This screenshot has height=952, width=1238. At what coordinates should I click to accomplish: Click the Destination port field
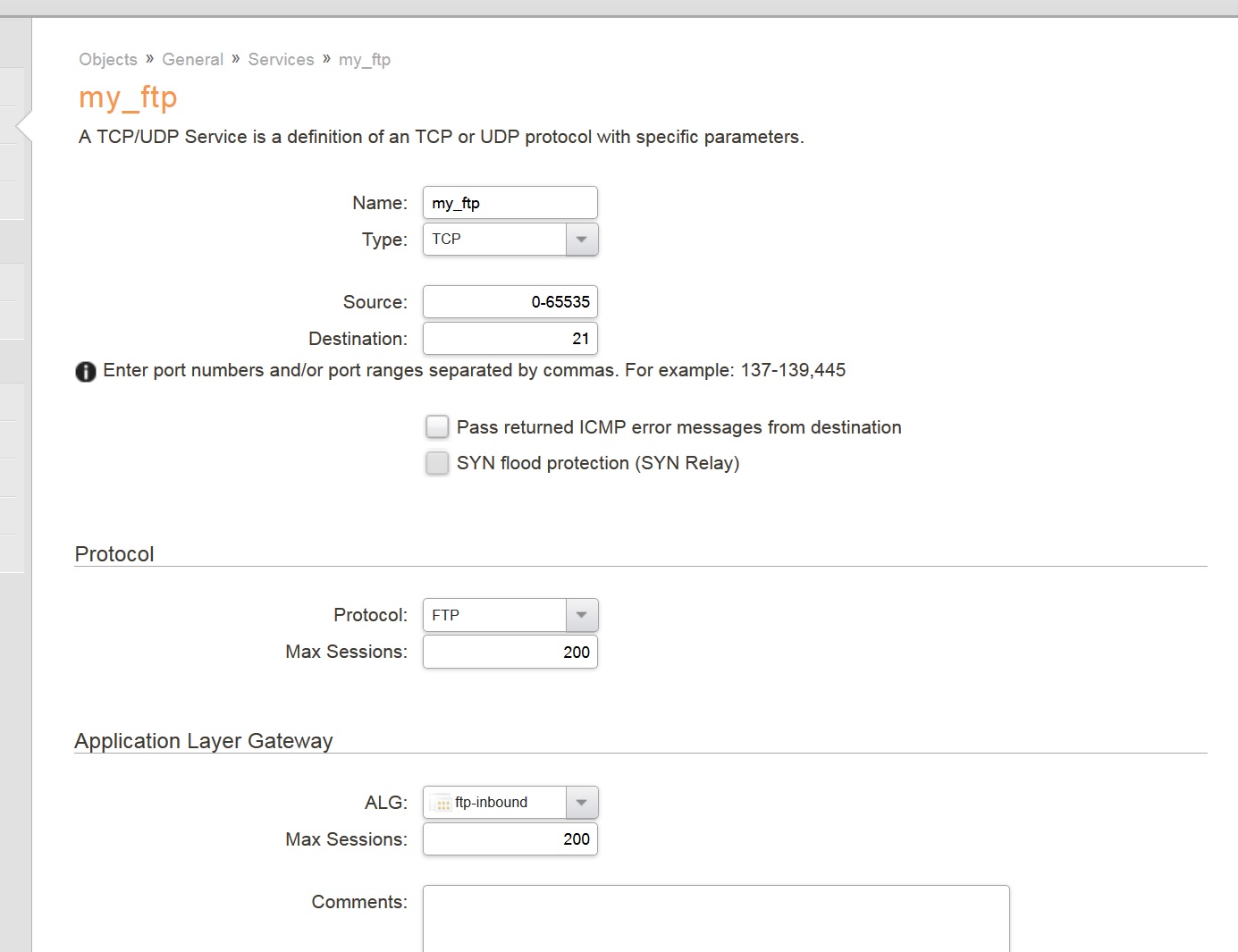510,339
